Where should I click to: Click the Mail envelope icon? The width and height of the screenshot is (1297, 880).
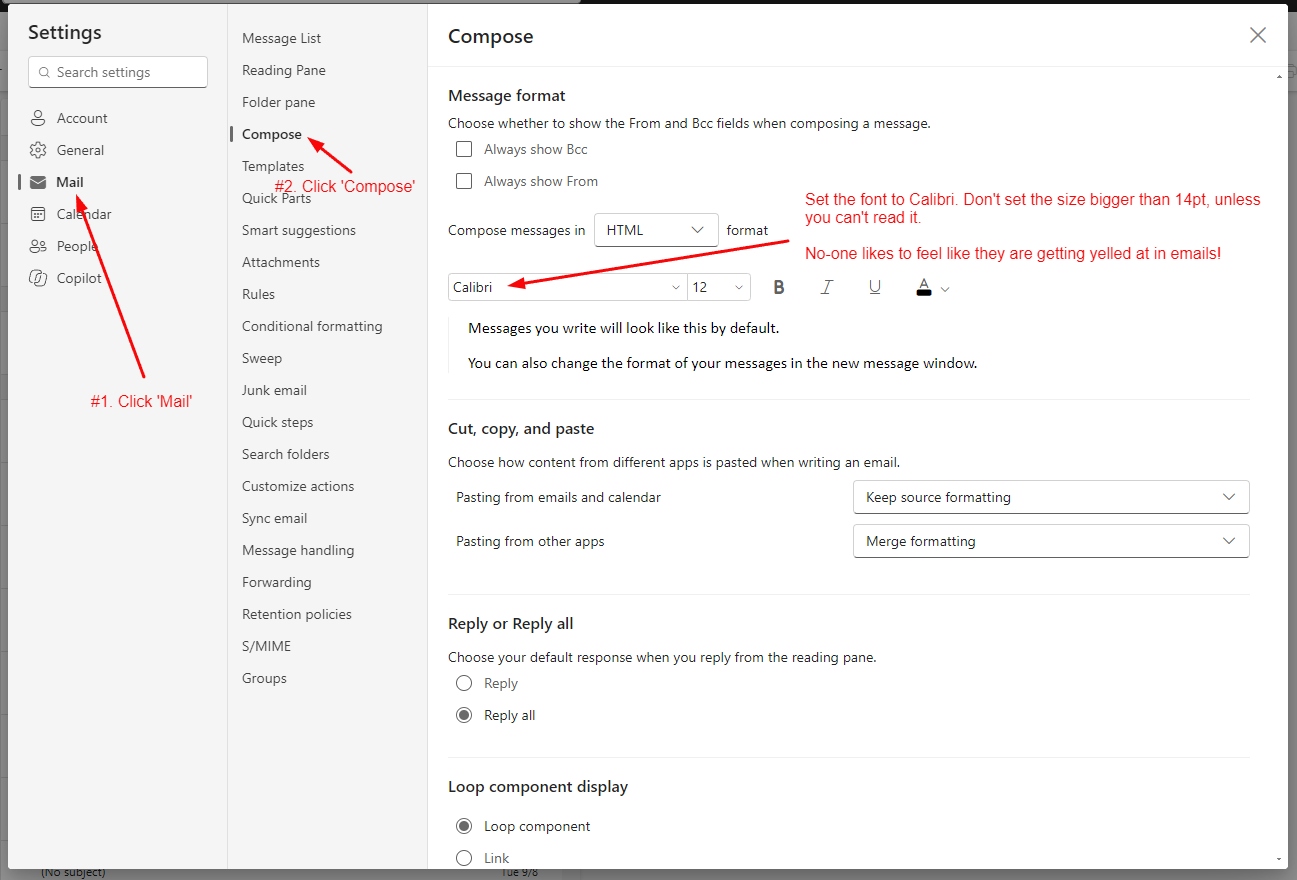tap(38, 182)
